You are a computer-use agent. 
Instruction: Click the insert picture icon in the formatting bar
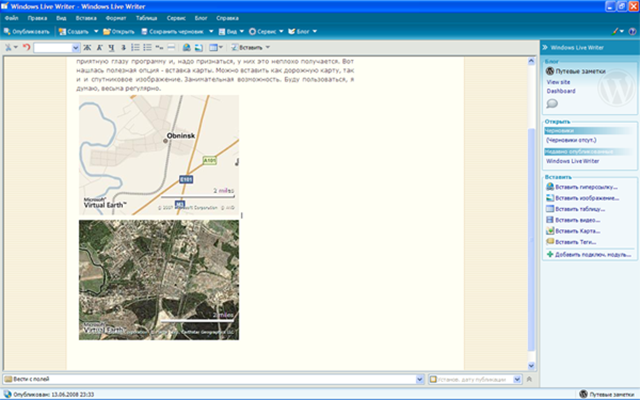point(199,48)
